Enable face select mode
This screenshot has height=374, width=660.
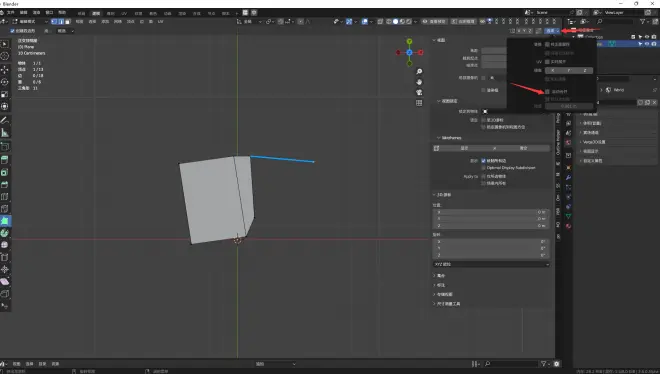tap(68, 21)
